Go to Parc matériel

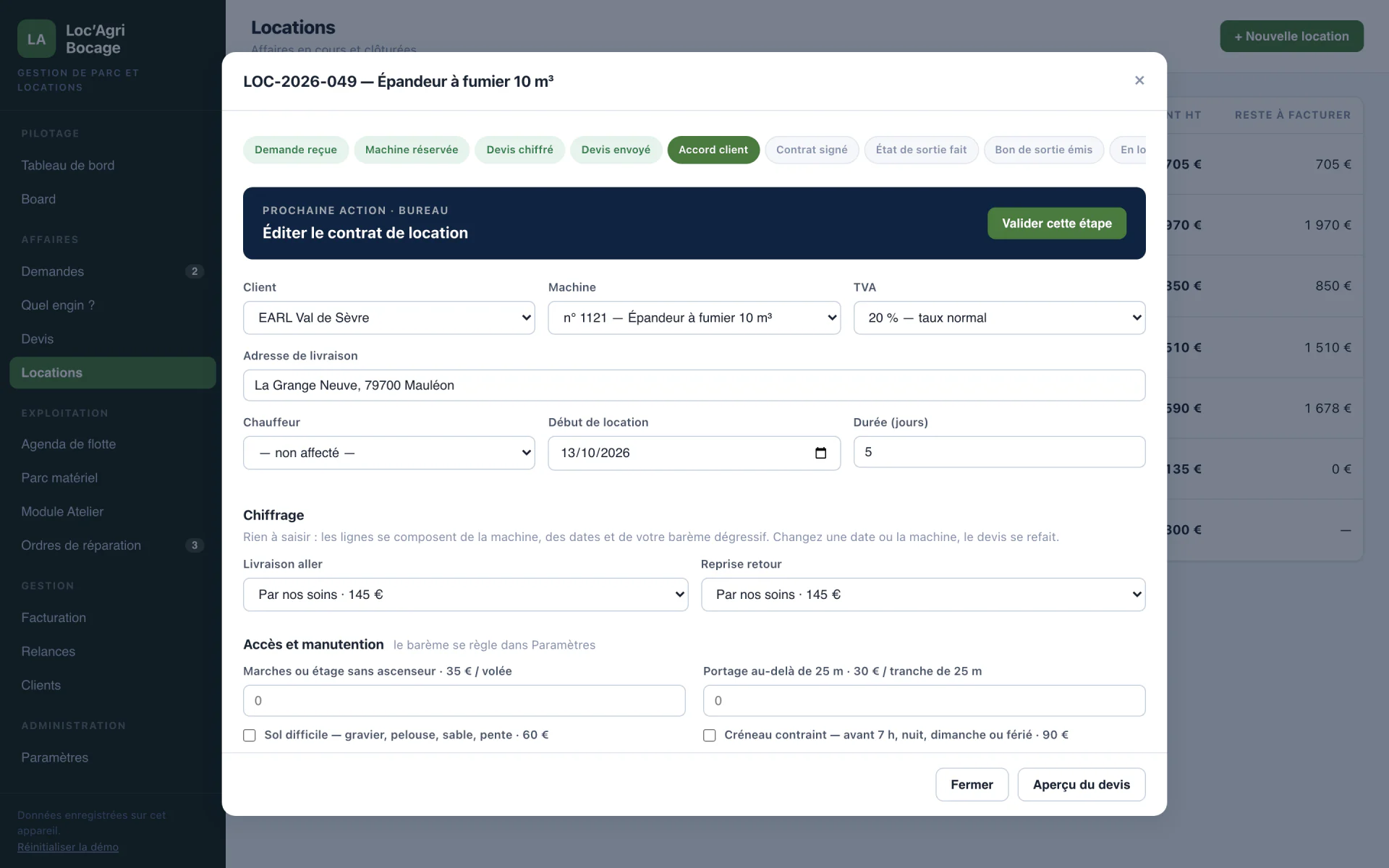(x=113, y=478)
